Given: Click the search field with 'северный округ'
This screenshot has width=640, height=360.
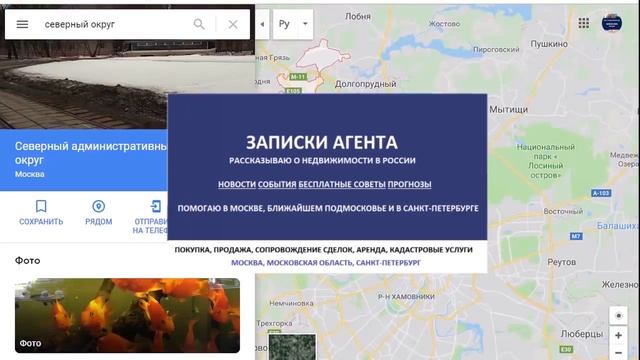Looking at the screenshot, I should (114, 24).
